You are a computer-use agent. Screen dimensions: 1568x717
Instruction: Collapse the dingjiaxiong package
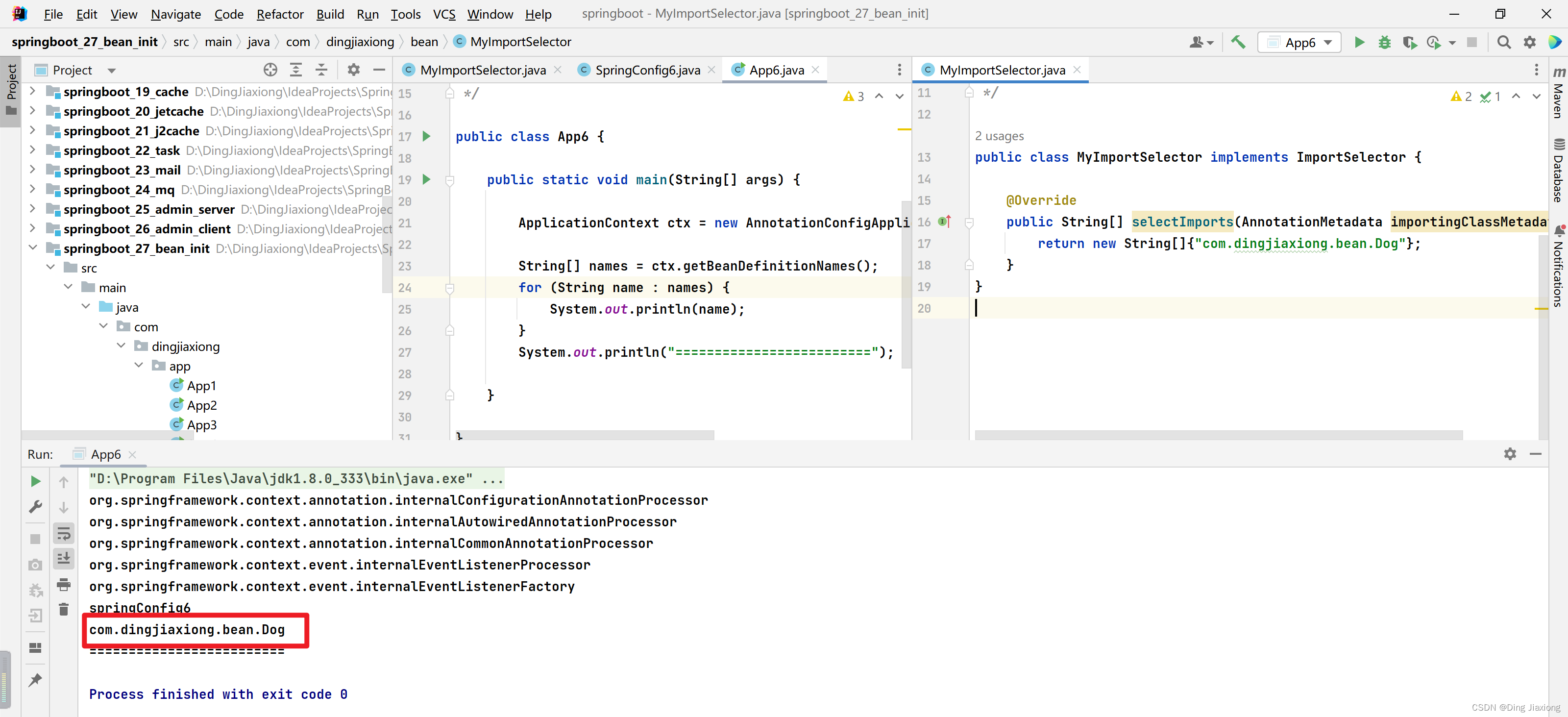tap(121, 346)
